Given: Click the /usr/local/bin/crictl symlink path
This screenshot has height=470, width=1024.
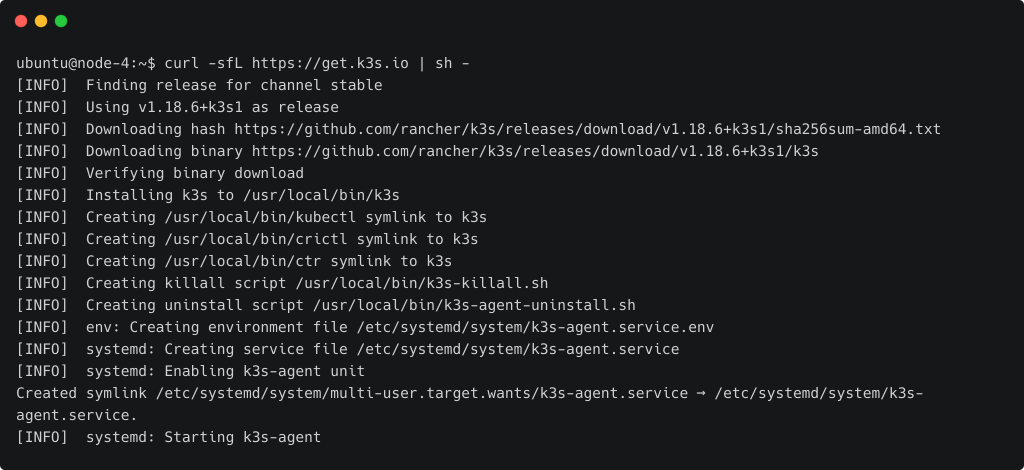Looking at the screenshot, I should 256,240.
